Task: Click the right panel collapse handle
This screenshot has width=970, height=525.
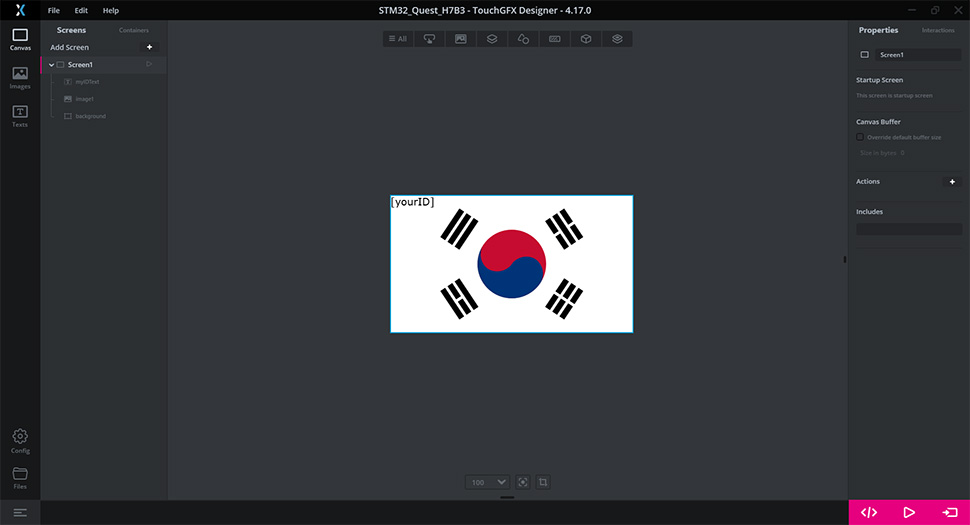Action: coord(844,259)
